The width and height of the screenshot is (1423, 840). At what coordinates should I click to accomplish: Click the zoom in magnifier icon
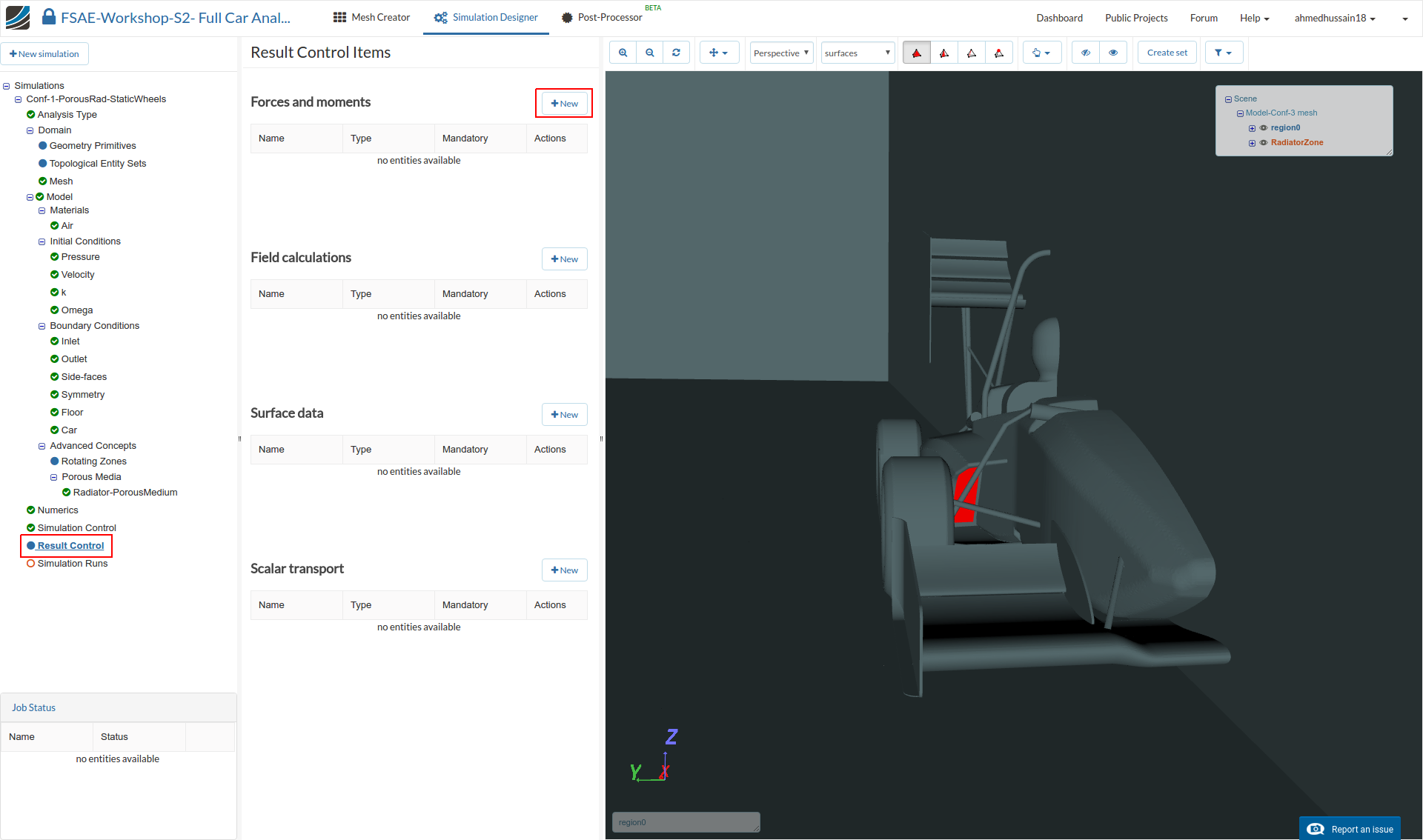(x=623, y=53)
